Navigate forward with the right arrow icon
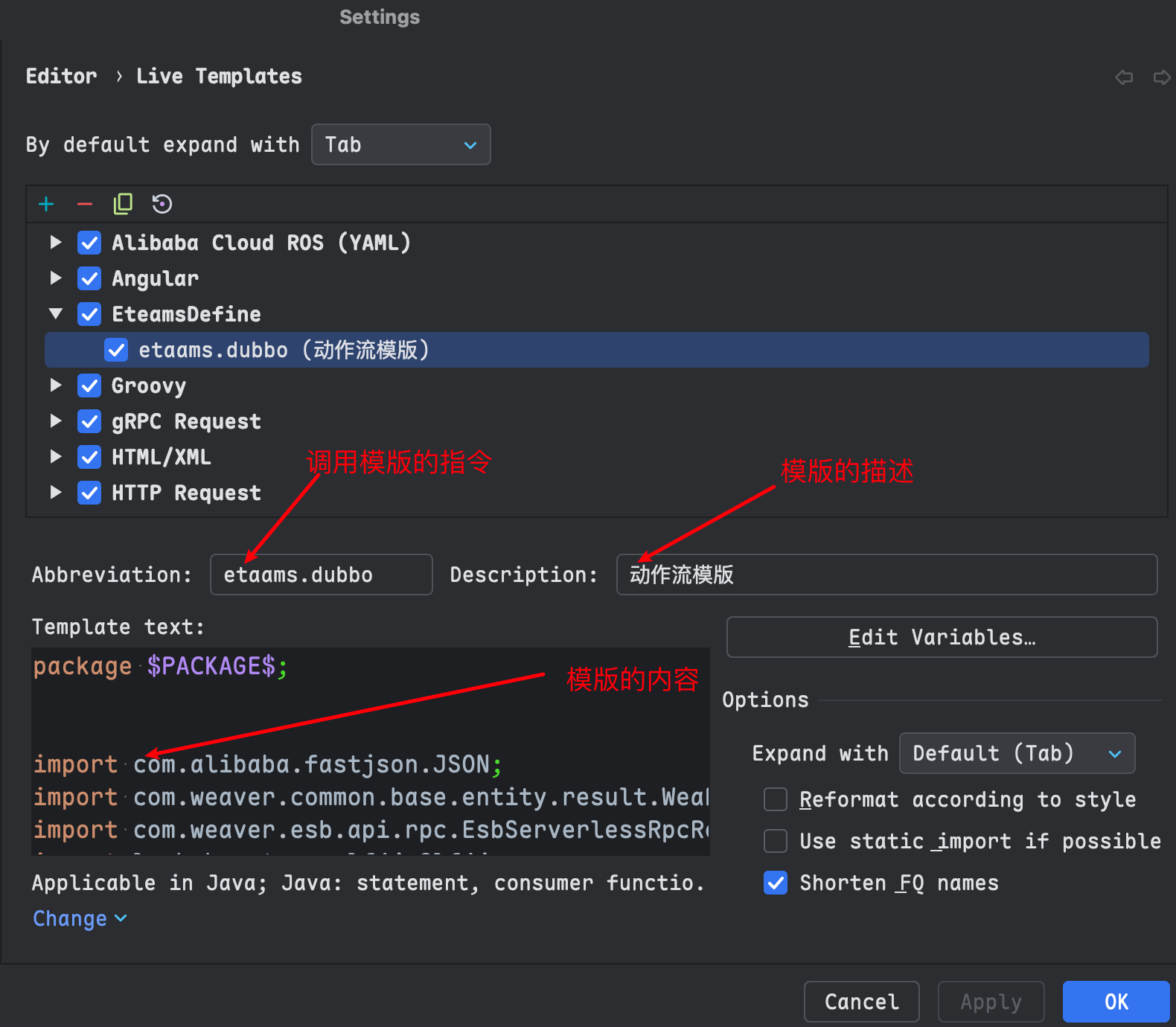1176x1027 pixels. (x=1161, y=77)
